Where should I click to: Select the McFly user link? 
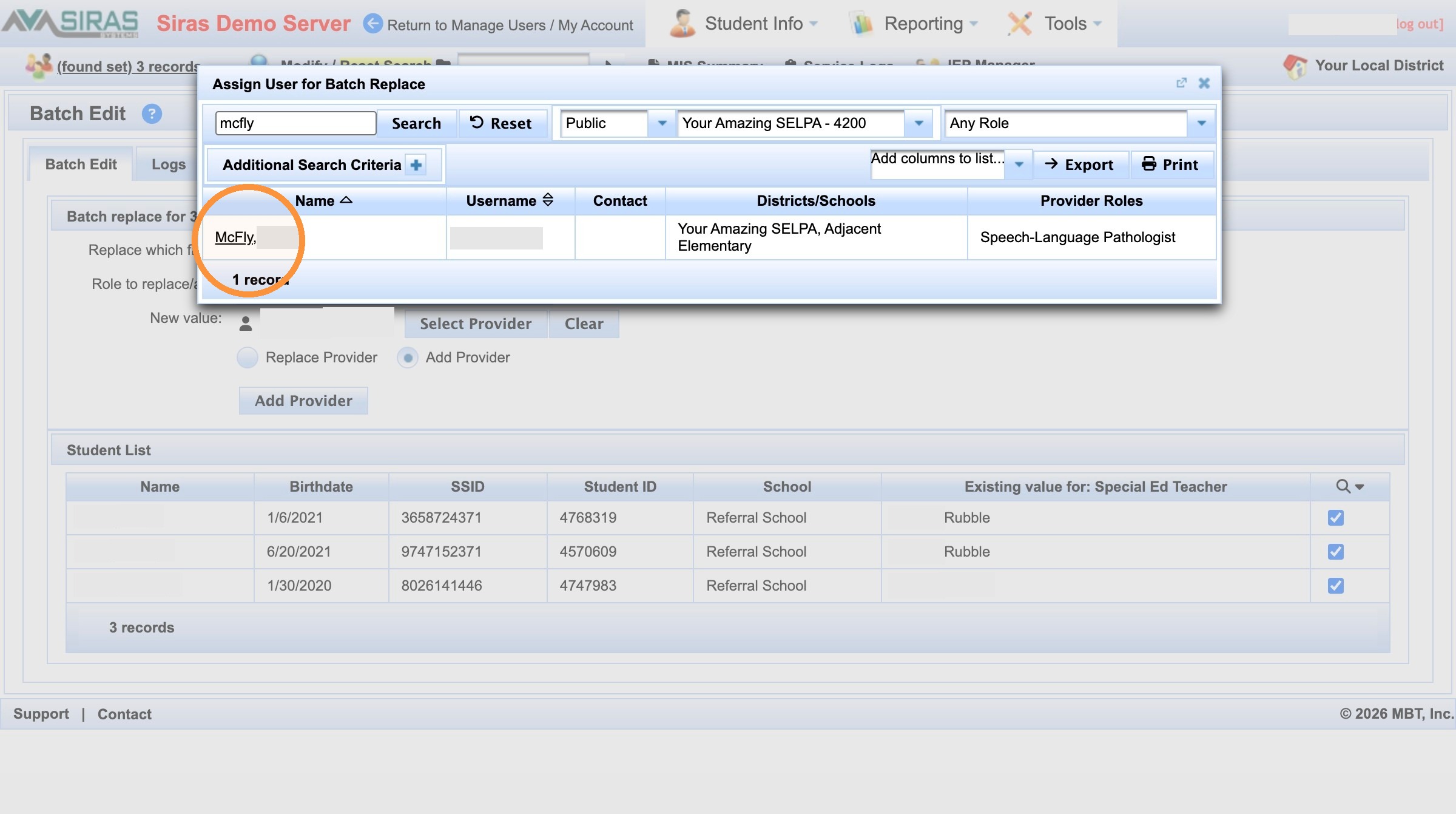pos(235,237)
